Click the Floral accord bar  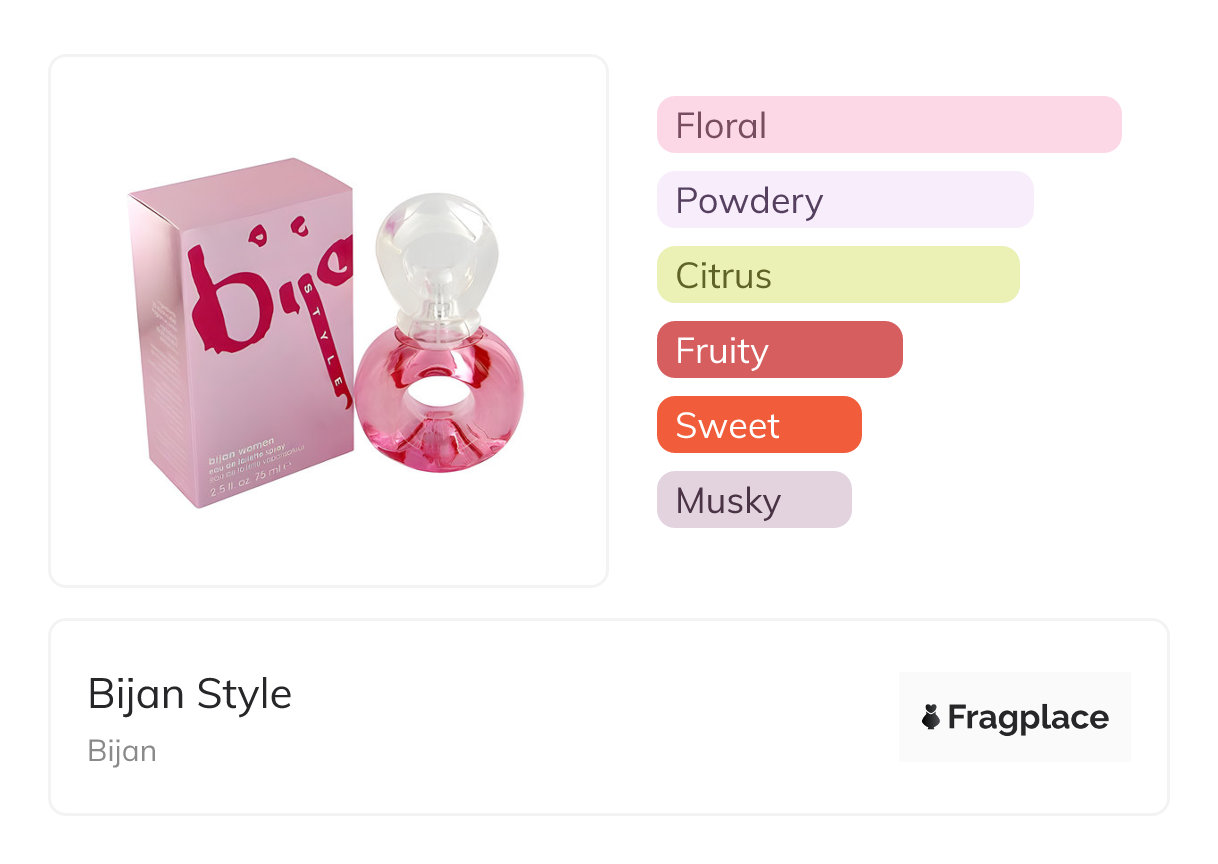(x=889, y=125)
